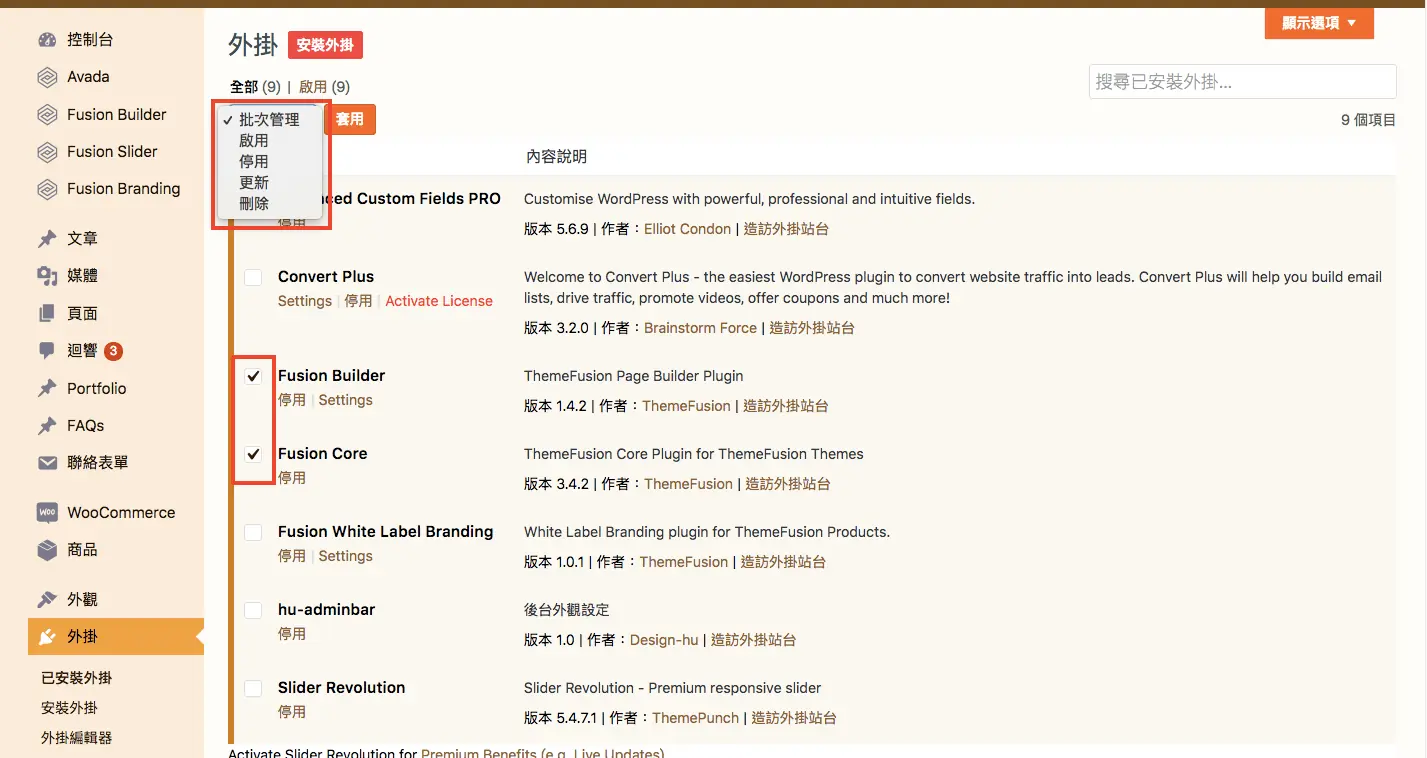This screenshot has width=1427, height=758.
Task: Click the 外掛 plug icon
Action: pos(47,637)
